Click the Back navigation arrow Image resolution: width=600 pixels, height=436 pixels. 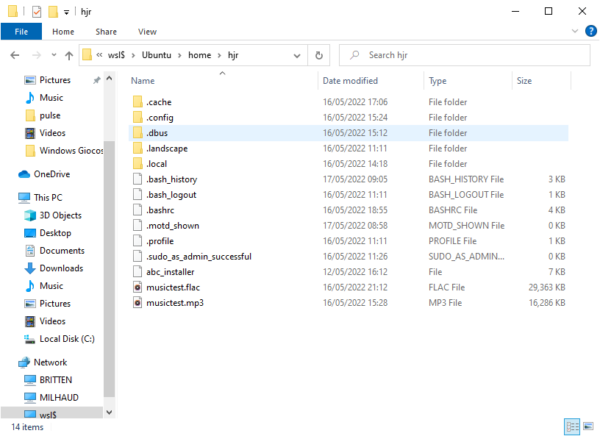pos(15,56)
